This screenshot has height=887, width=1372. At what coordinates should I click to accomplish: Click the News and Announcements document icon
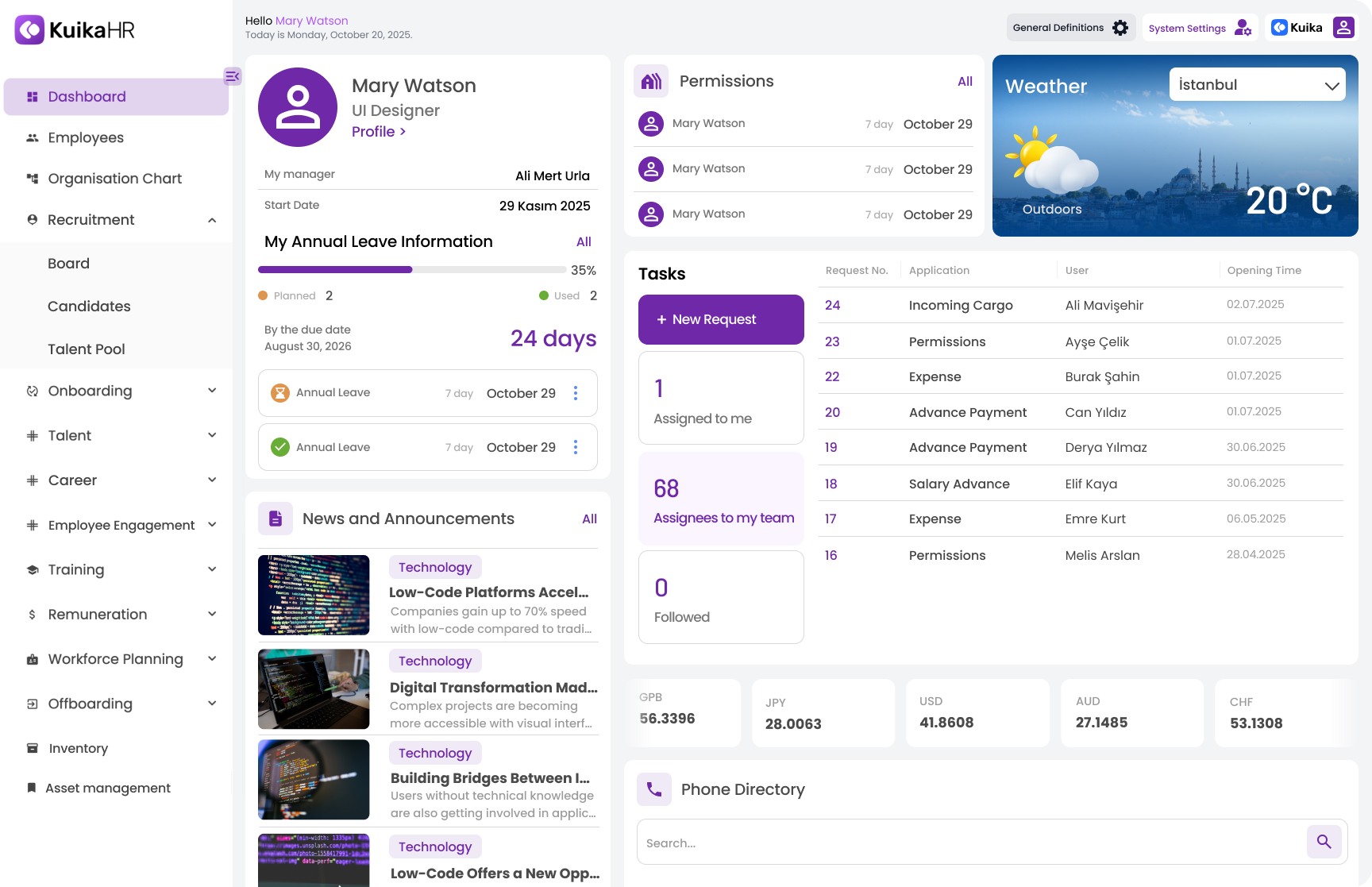tap(275, 518)
